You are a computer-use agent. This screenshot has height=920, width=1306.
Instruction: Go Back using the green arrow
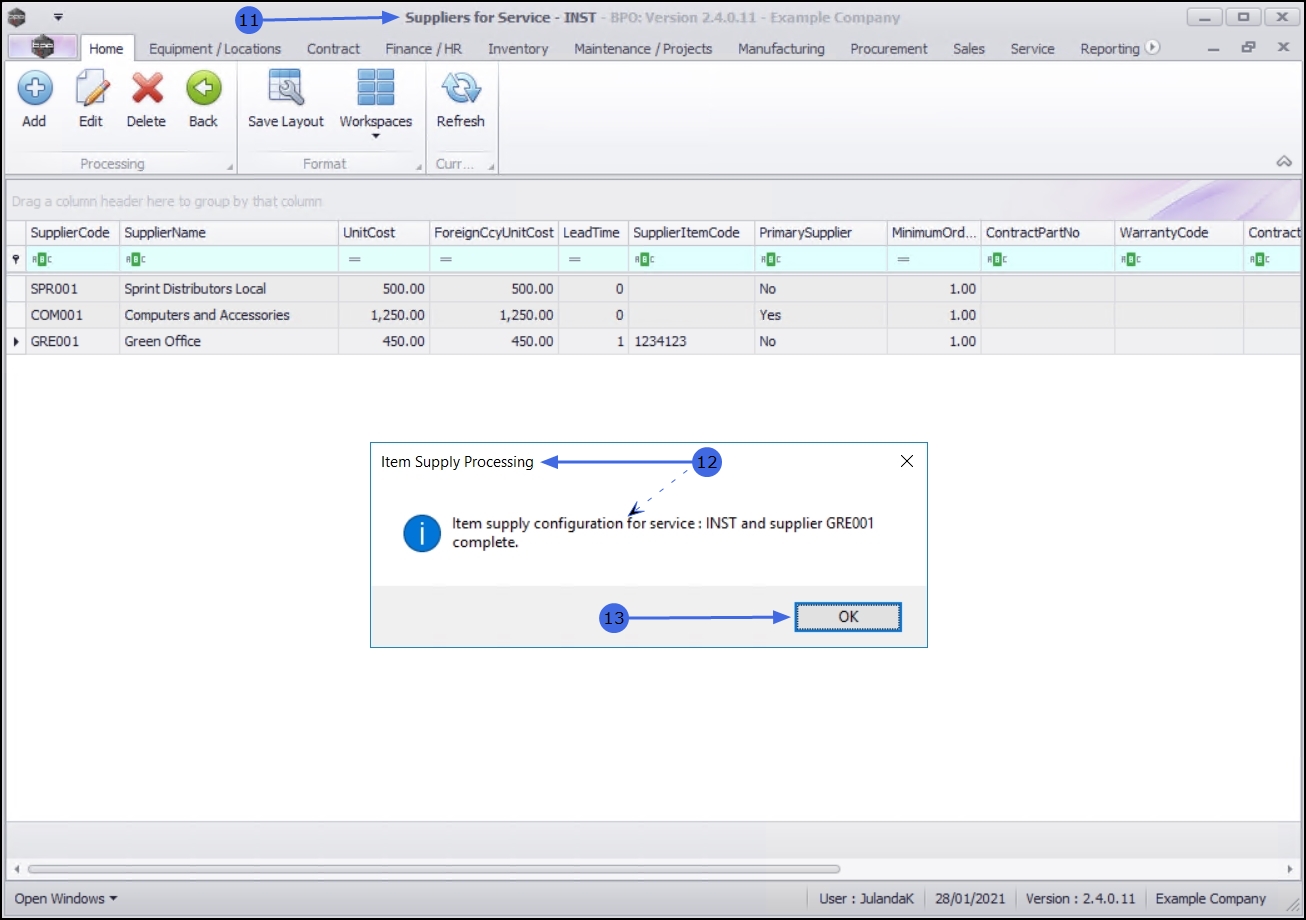[x=203, y=89]
